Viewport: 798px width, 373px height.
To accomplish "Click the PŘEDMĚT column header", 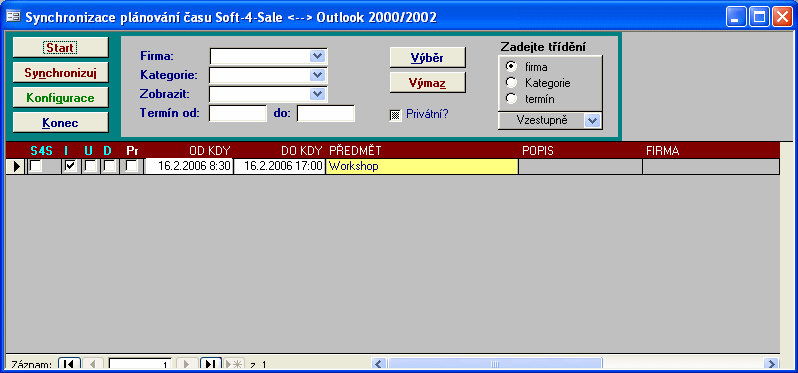I will [x=355, y=151].
